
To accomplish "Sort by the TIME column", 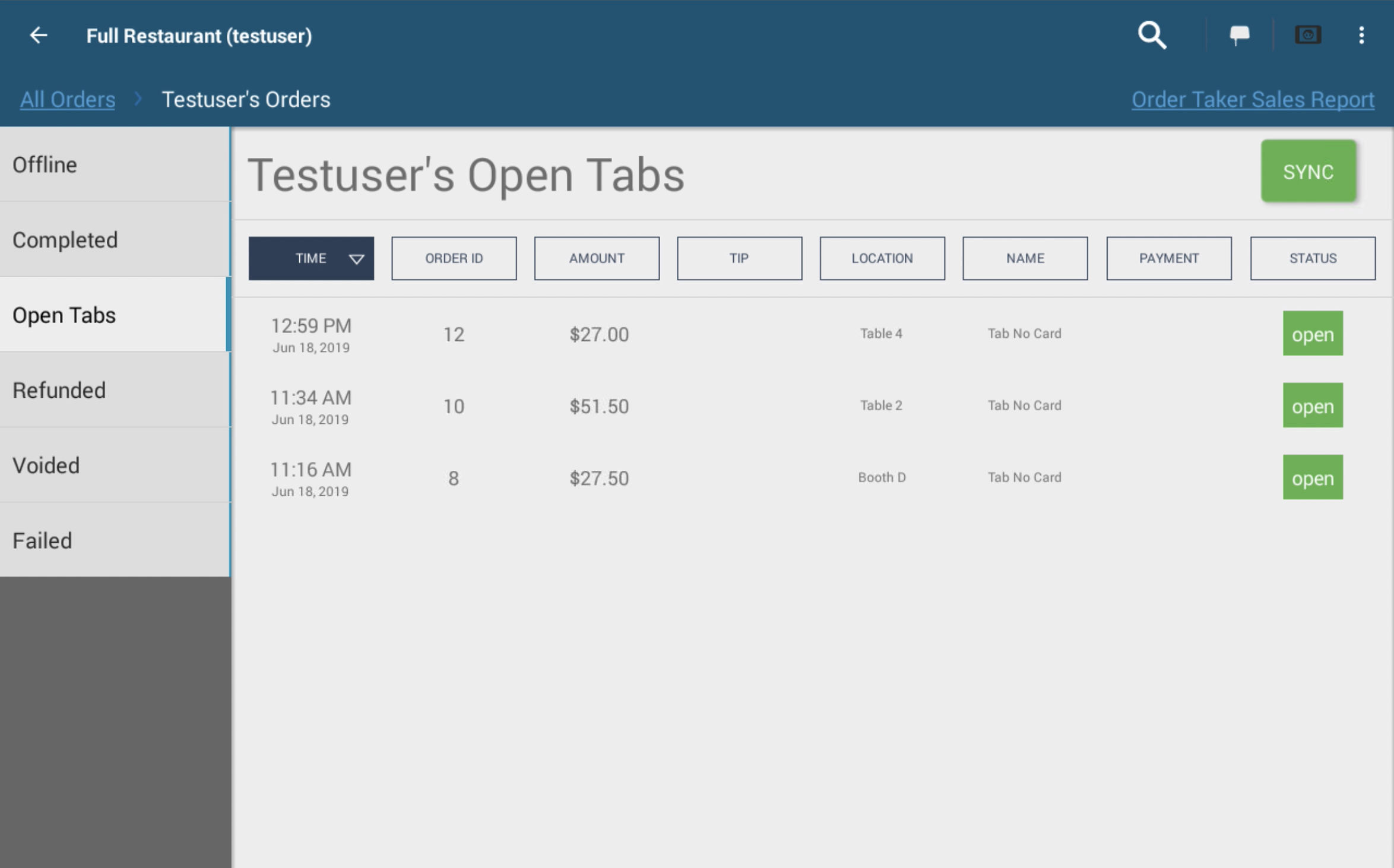I will coord(311,258).
